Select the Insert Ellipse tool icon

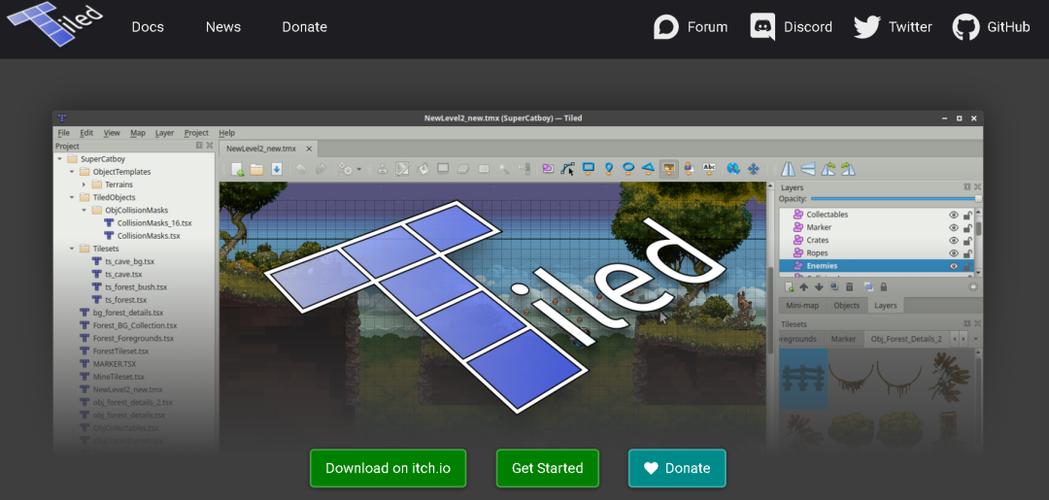coord(628,169)
